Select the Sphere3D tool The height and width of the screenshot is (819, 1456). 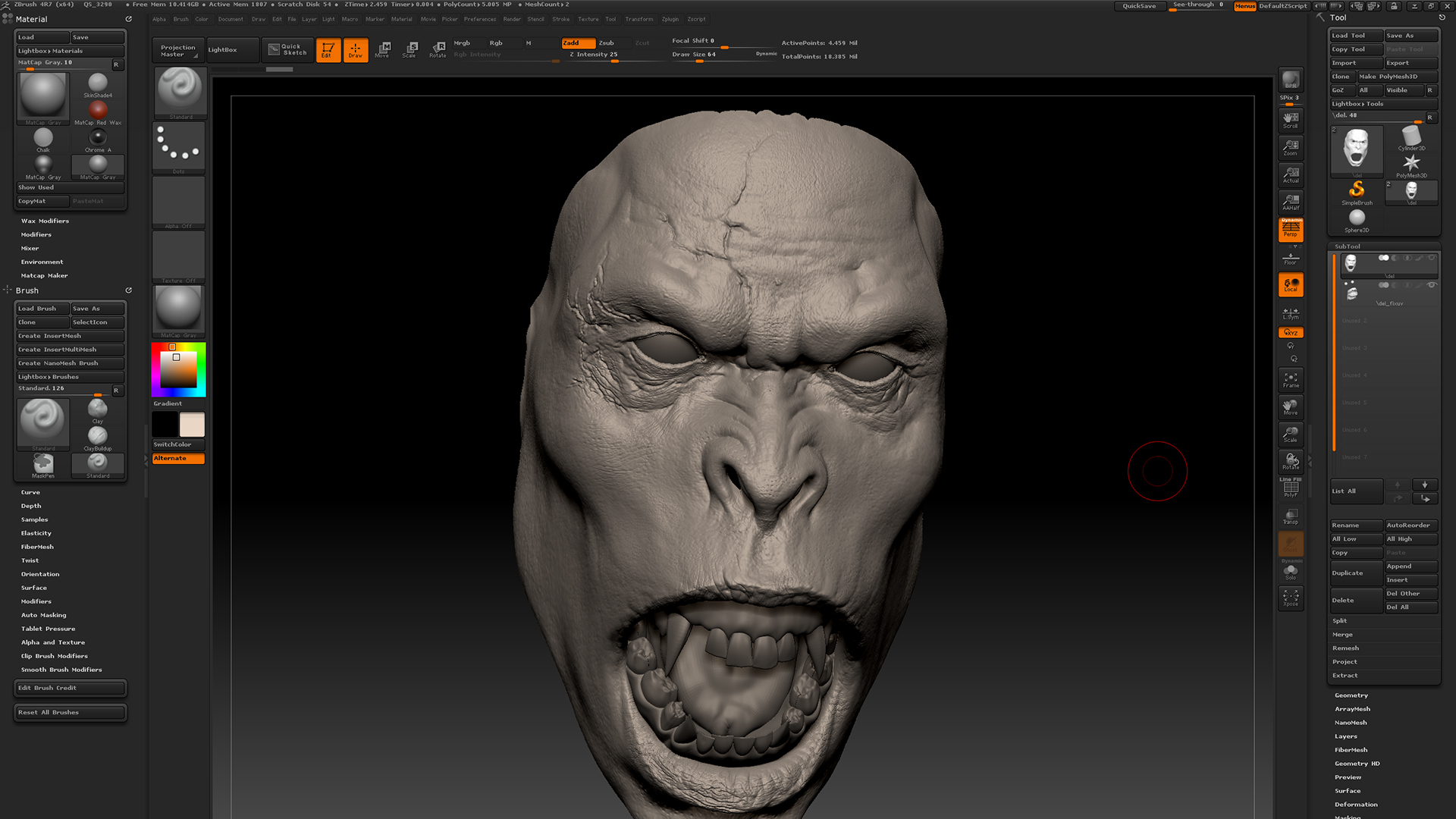pos(1357,220)
